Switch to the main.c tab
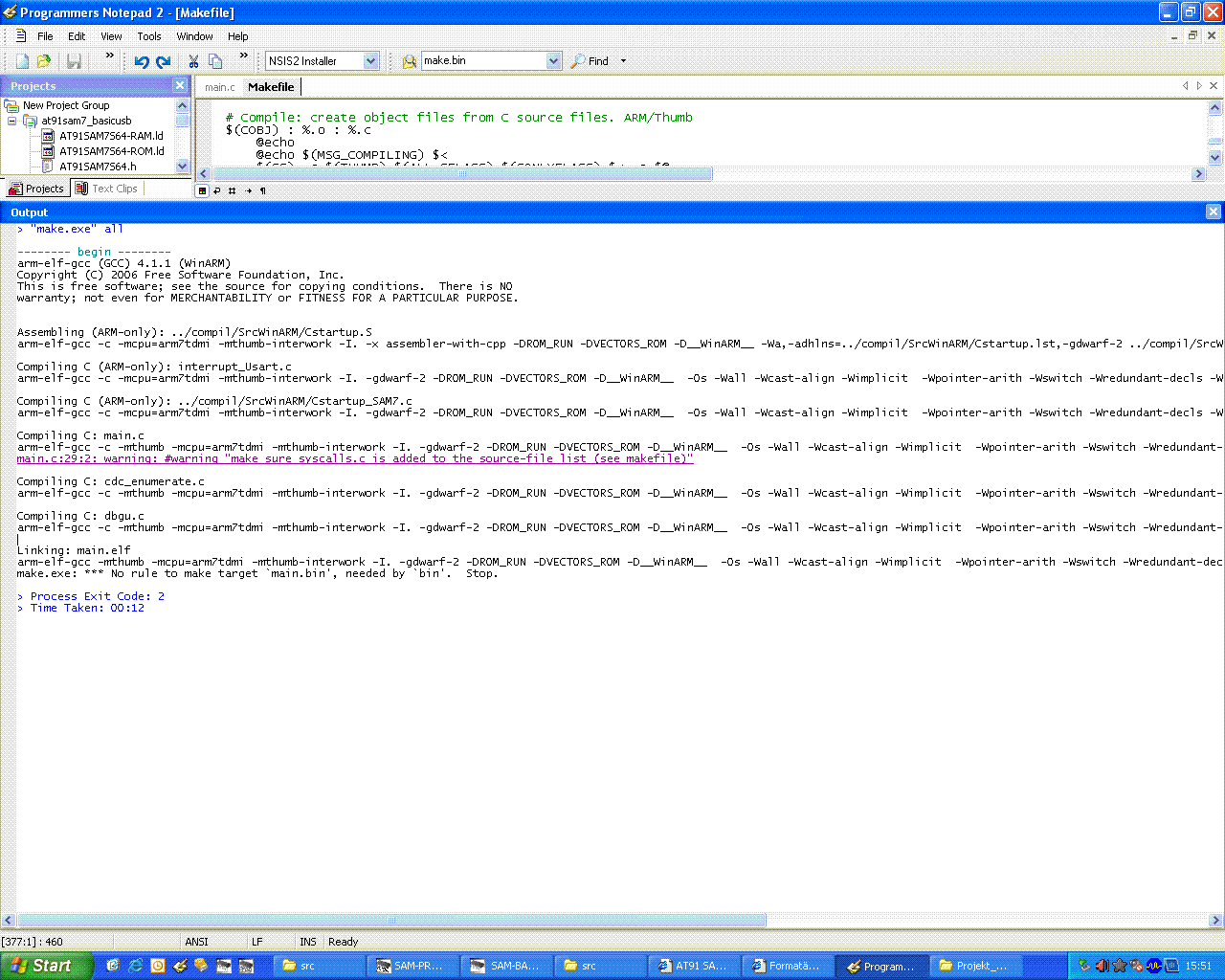The width and height of the screenshot is (1225, 980). coord(219,87)
